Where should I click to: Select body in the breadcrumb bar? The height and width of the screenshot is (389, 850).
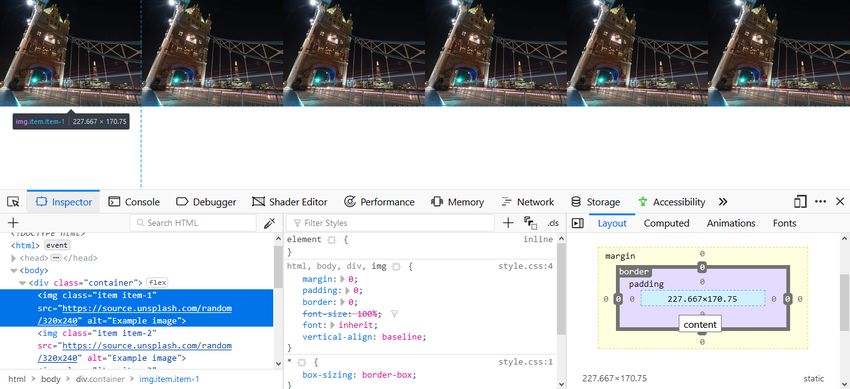tap(51, 379)
